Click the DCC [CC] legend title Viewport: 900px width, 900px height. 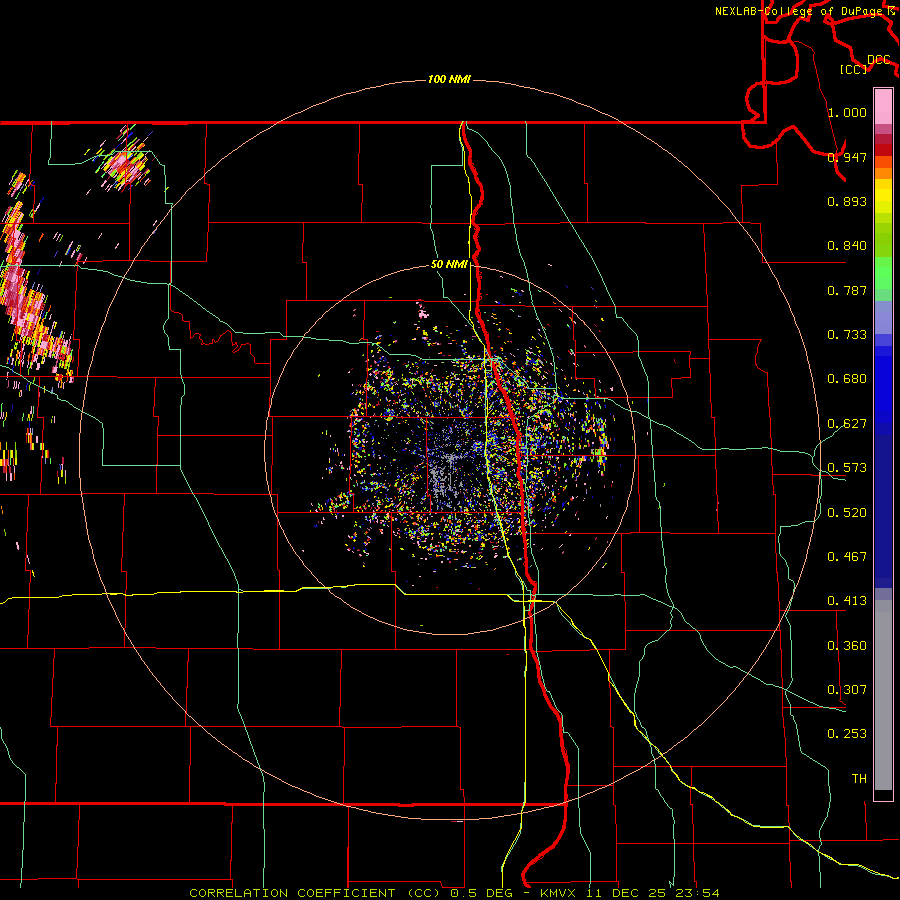click(x=866, y=64)
